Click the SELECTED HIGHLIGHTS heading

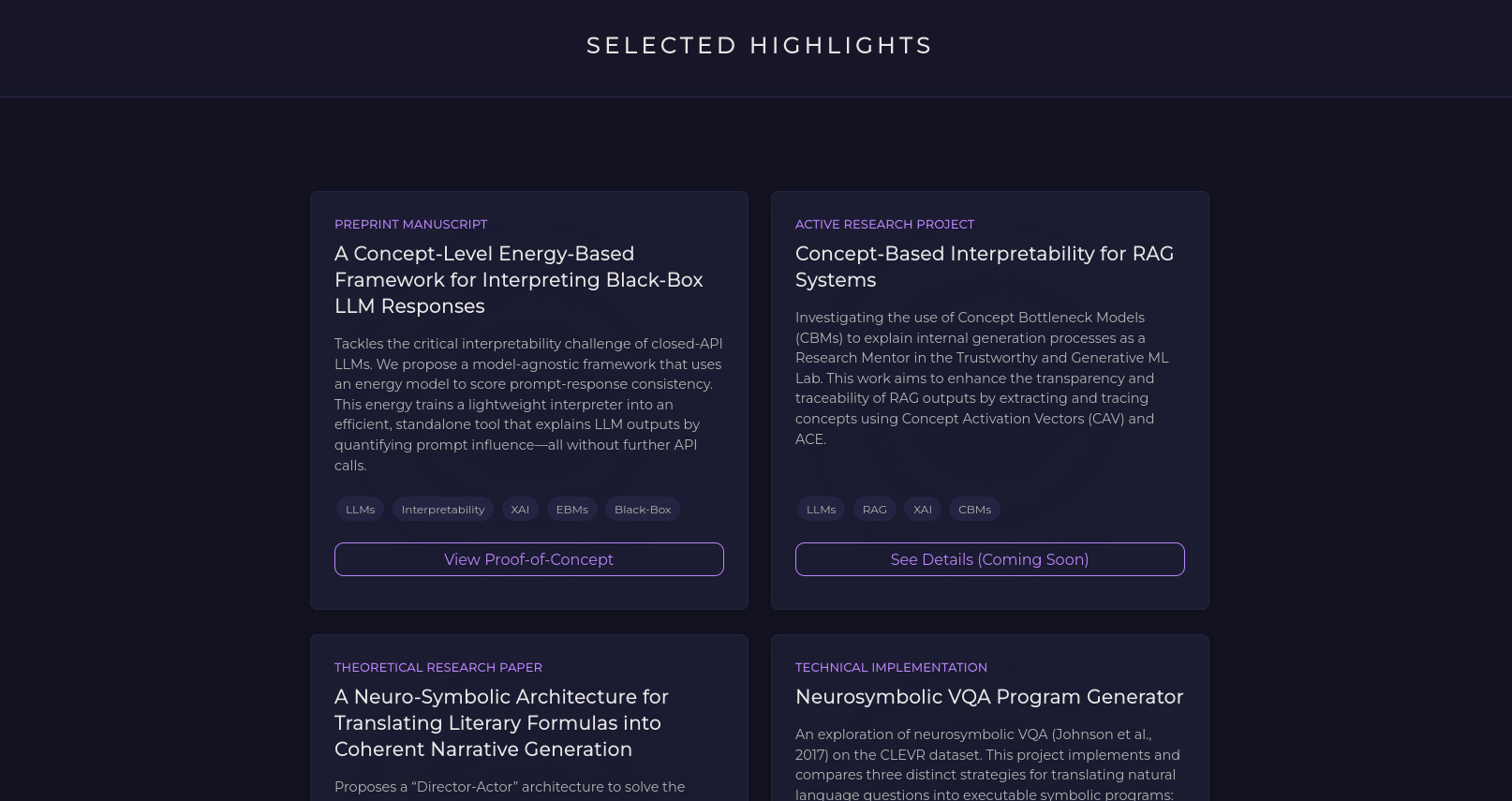click(x=759, y=44)
